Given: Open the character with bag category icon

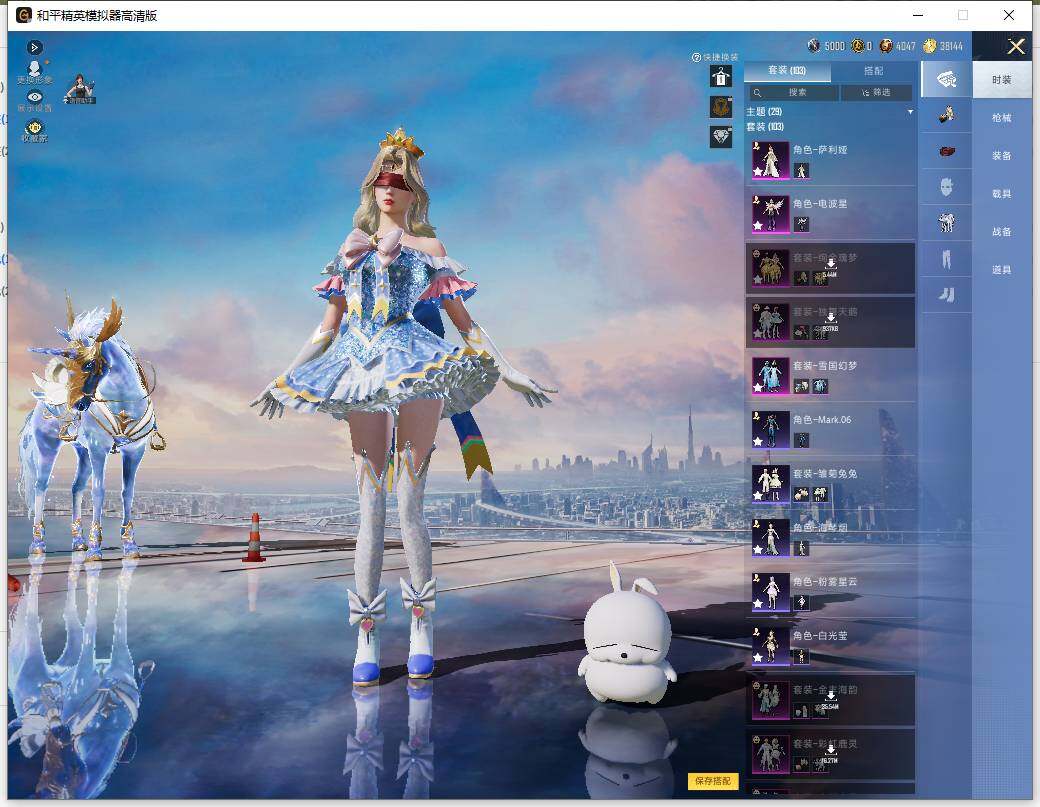Looking at the screenshot, I should pos(946,115).
